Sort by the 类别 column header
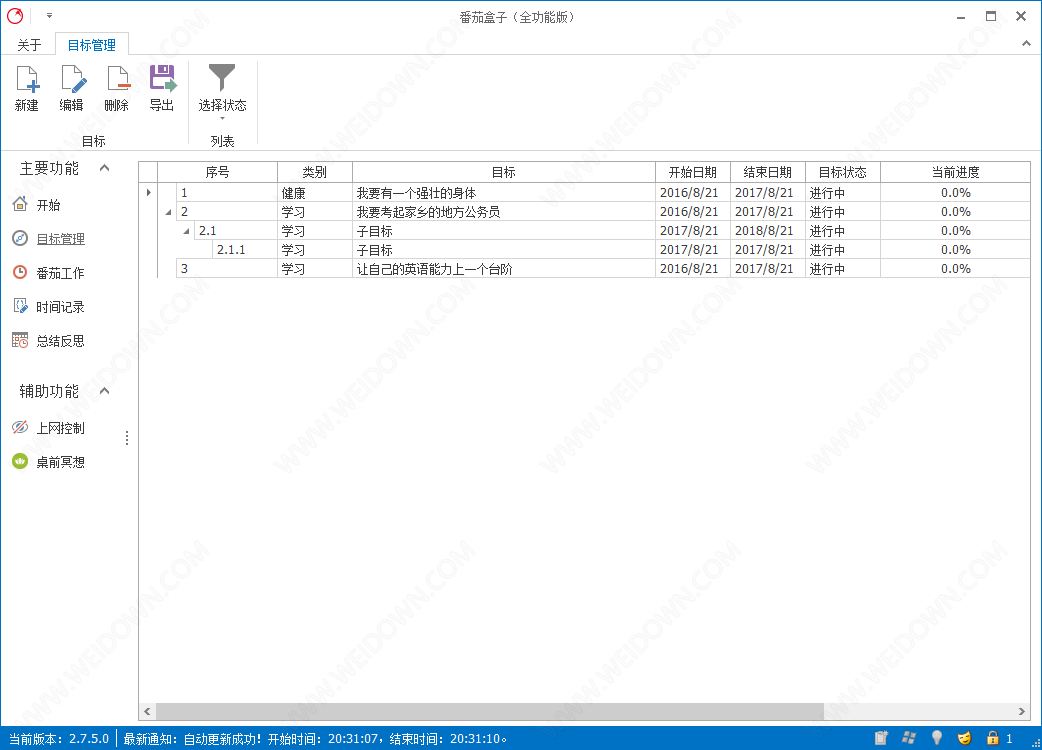 314,172
